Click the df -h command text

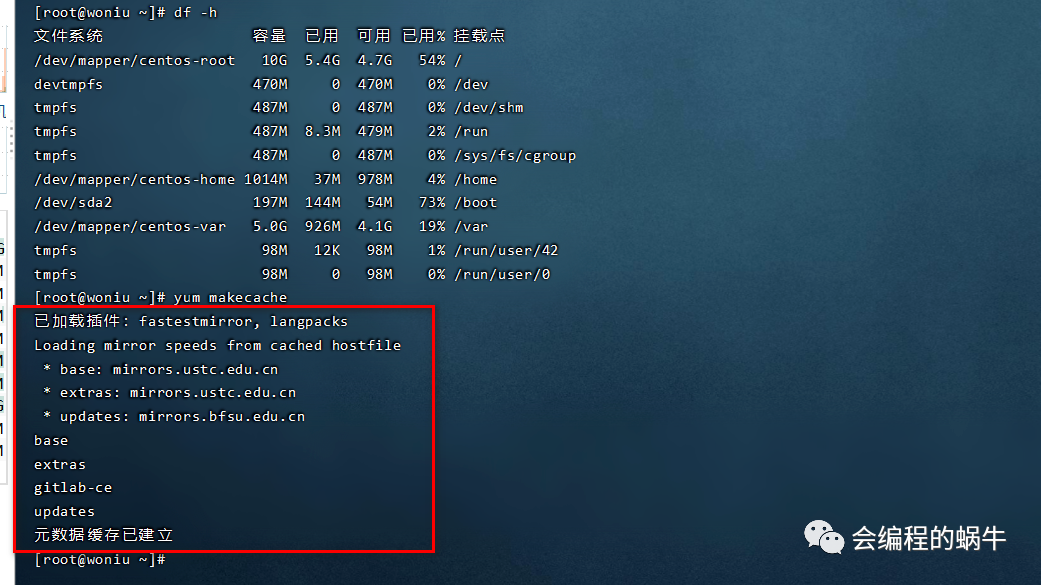pos(195,13)
